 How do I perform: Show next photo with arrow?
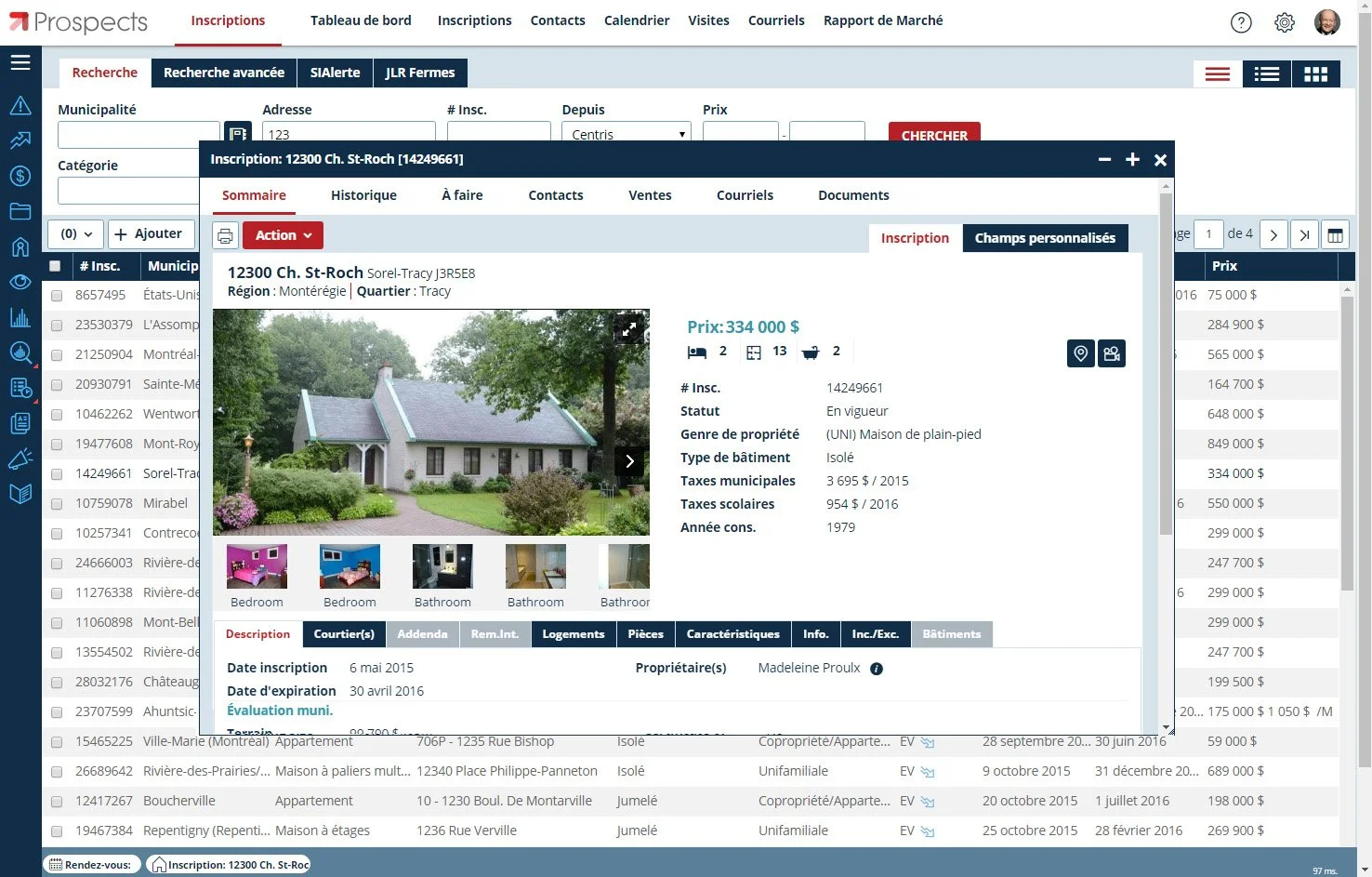pyautogui.click(x=629, y=461)
